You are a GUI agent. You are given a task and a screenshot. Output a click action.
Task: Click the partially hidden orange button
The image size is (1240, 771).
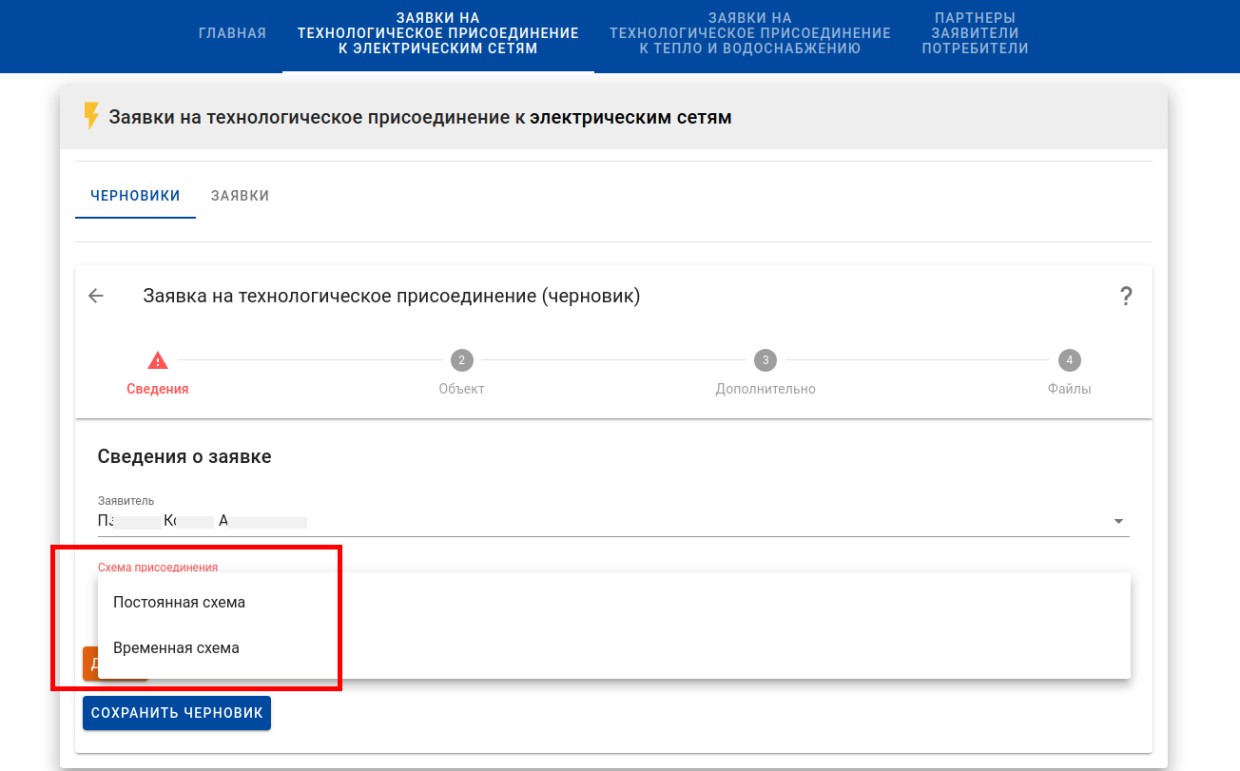[x=89, y=666]
